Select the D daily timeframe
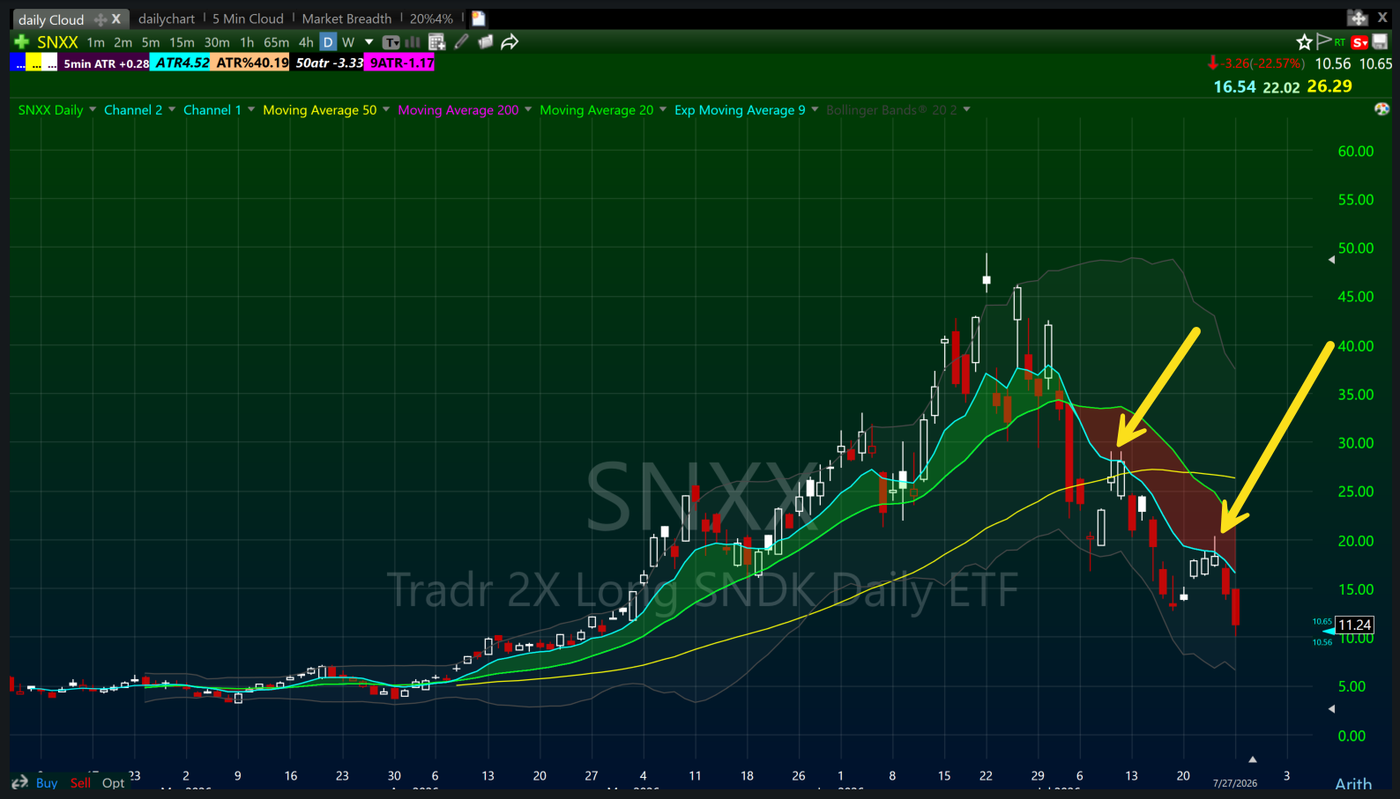 pos(328,42)
